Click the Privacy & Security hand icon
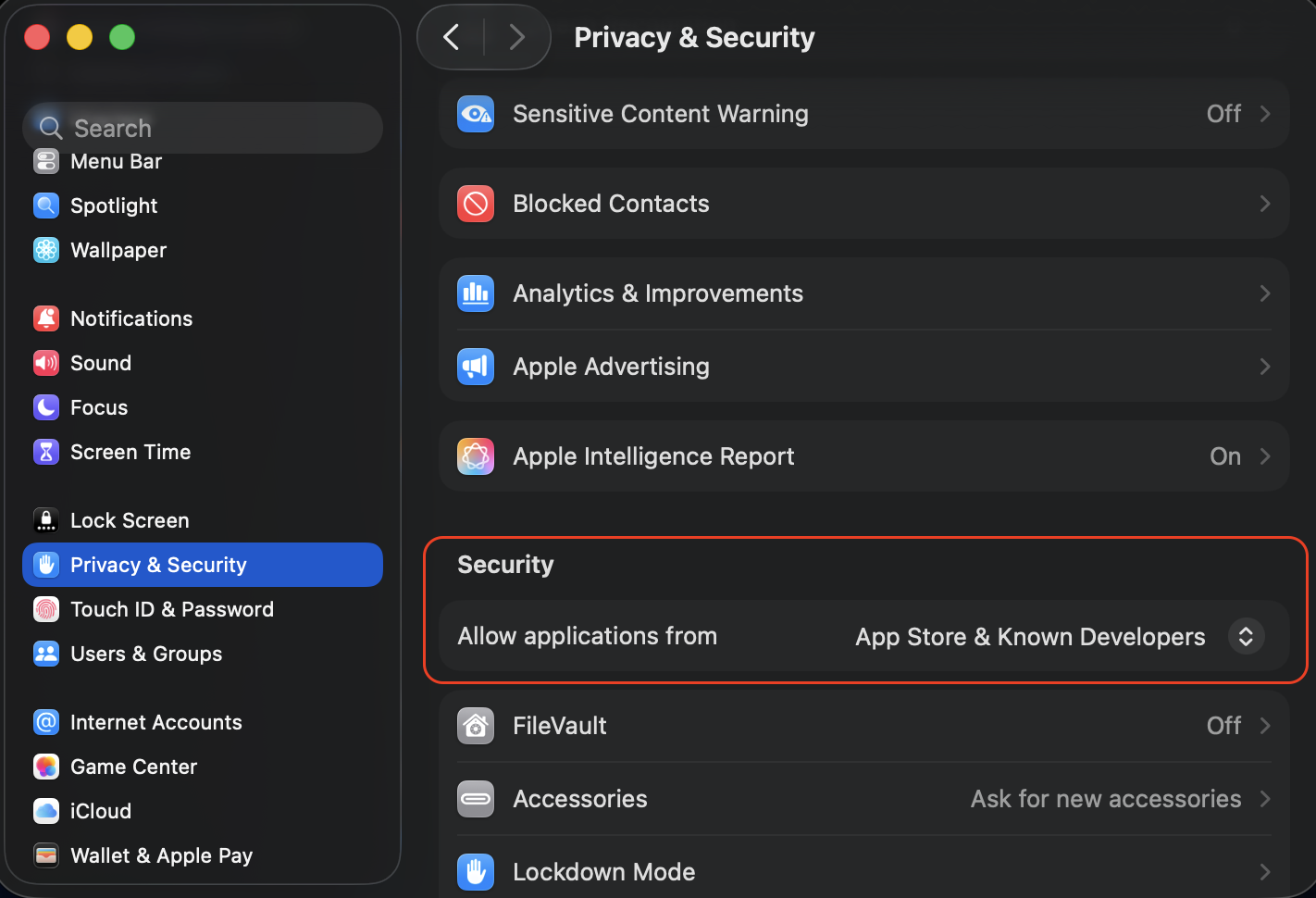1316x898 pixels. pyautogui.click(x=46, y=565)
